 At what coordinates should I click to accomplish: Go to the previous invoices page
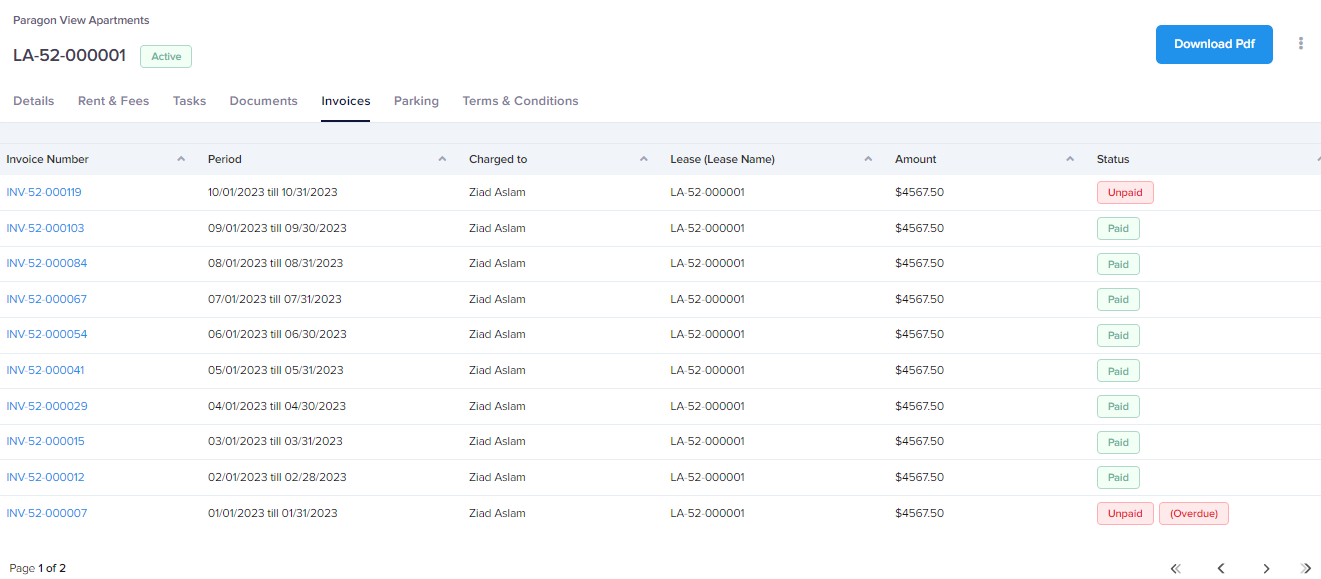[1221, 568]
